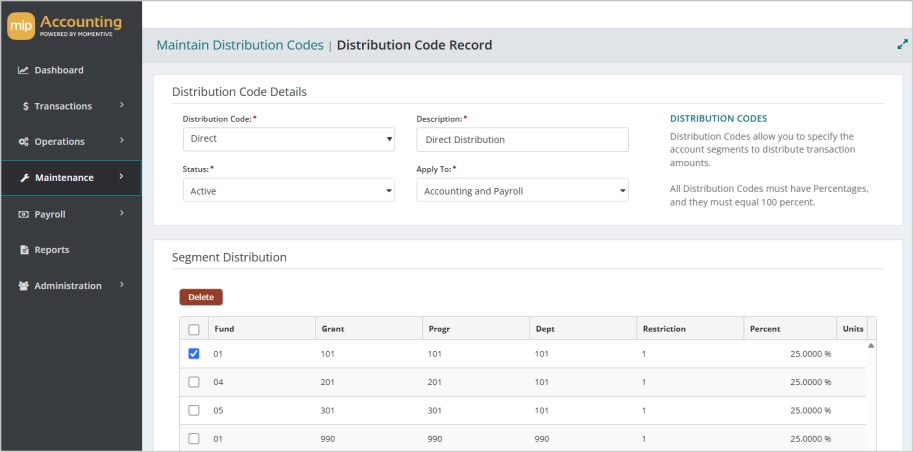The width and height of the screenshot is (913, 452).
Task: Open the Transactions sidebar menu
Action: point(71,107)
